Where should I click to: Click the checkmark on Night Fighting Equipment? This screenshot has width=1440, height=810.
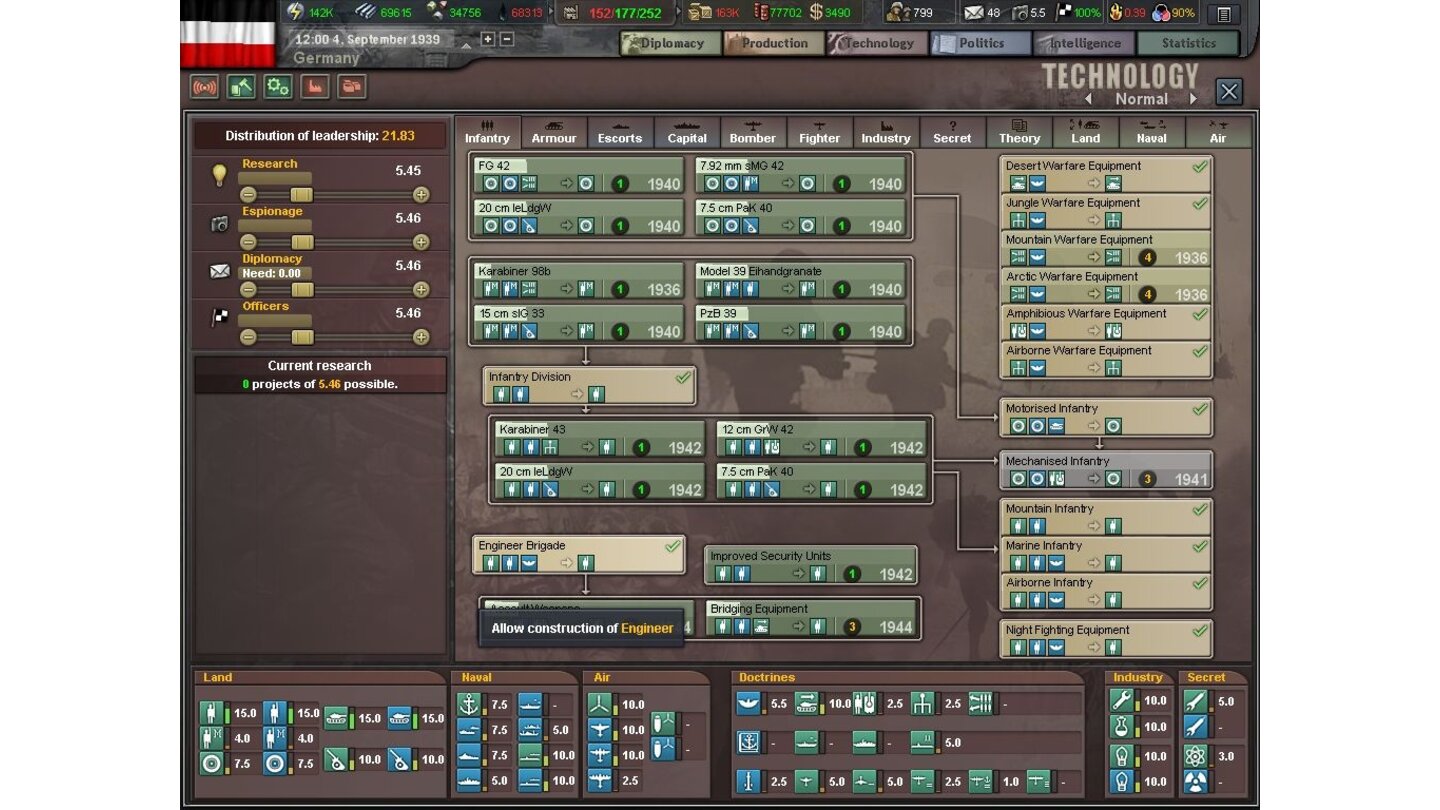(1199, 631)
